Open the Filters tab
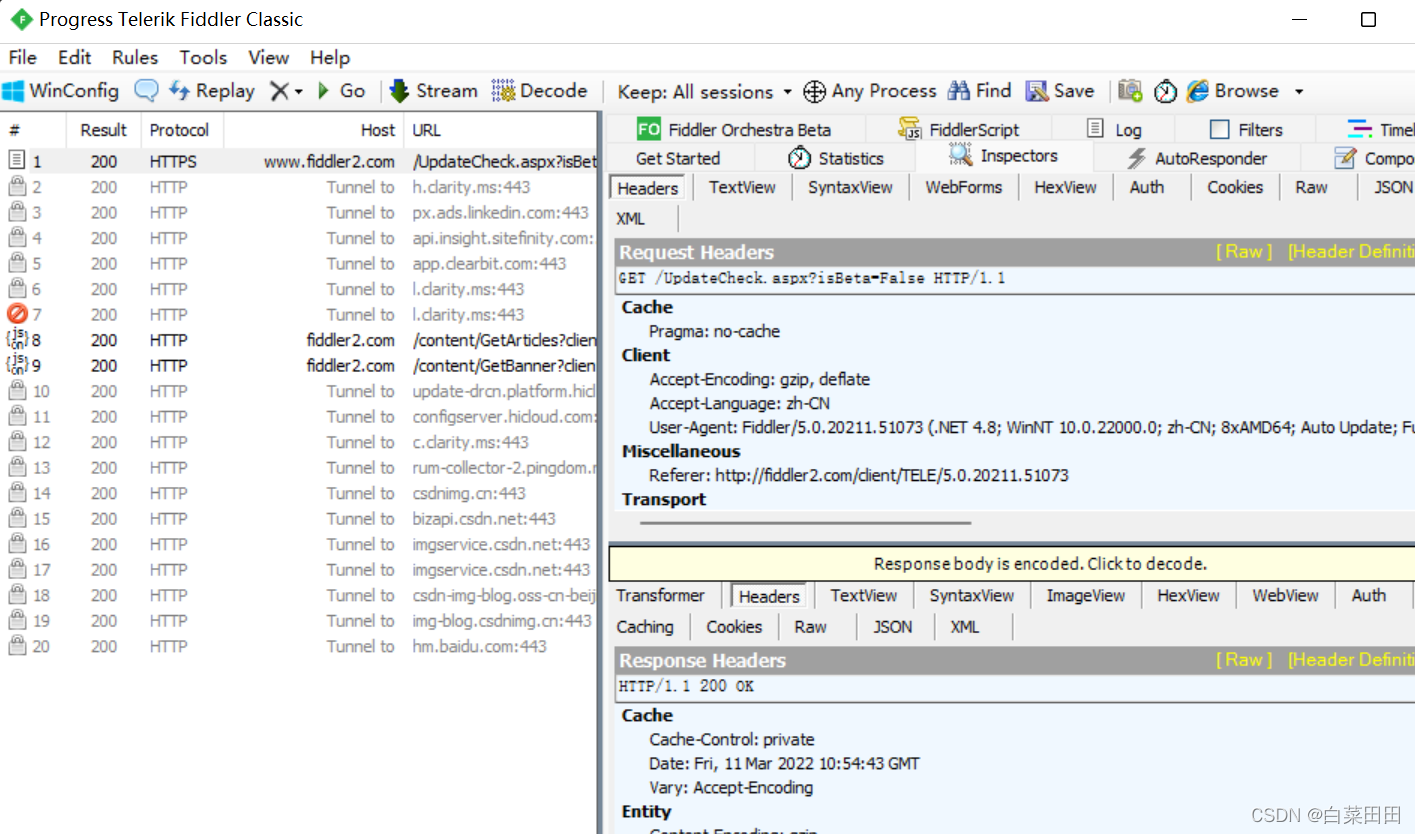The image size is (1415, 834). (1246, 129)
